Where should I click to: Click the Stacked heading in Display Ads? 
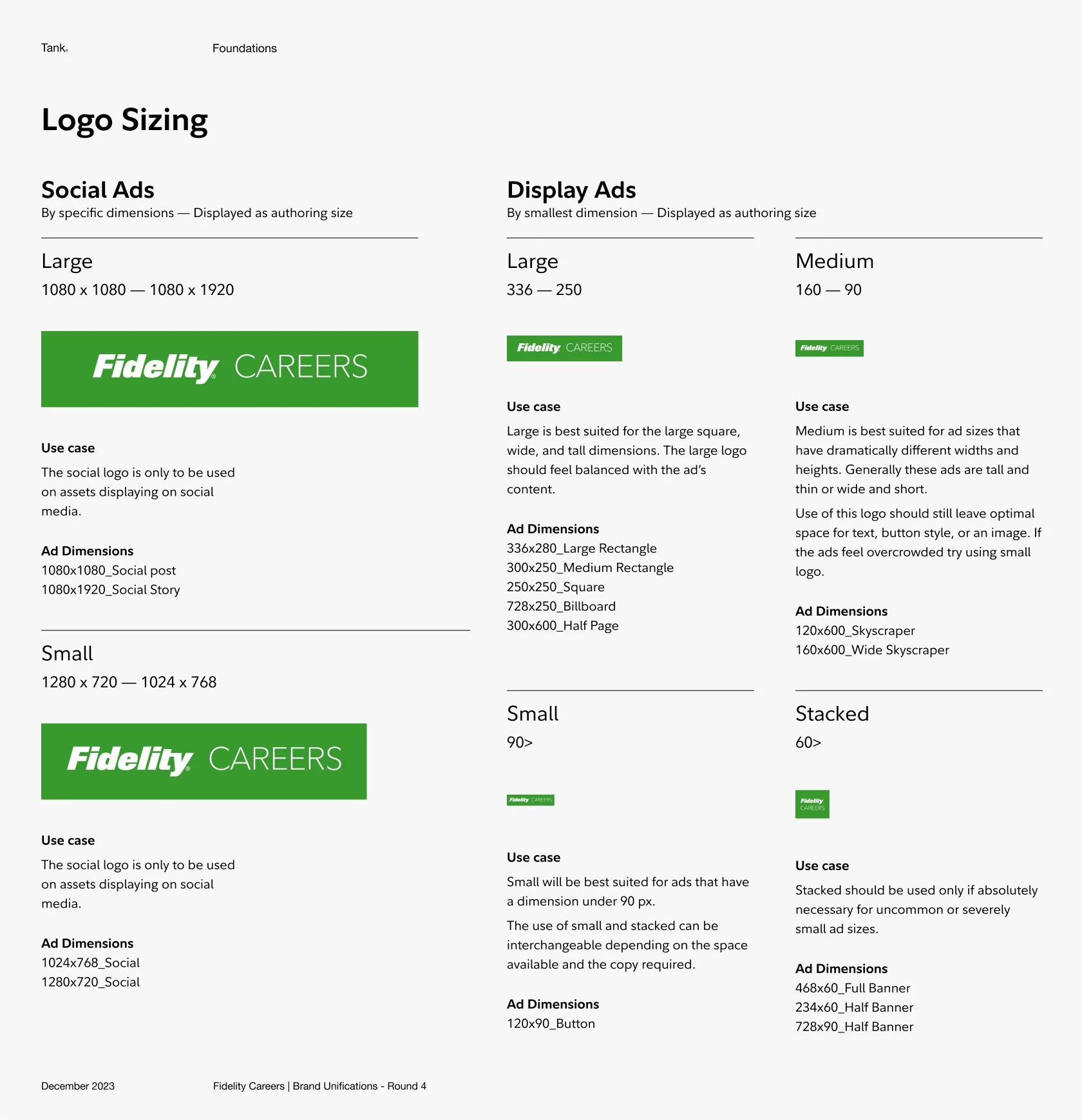coord(832,714)
